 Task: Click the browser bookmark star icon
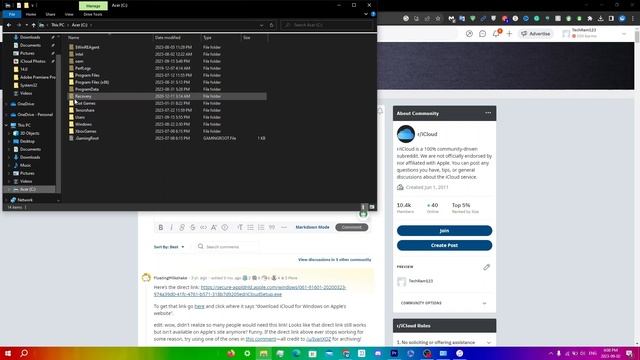click(x=438, y=18)
